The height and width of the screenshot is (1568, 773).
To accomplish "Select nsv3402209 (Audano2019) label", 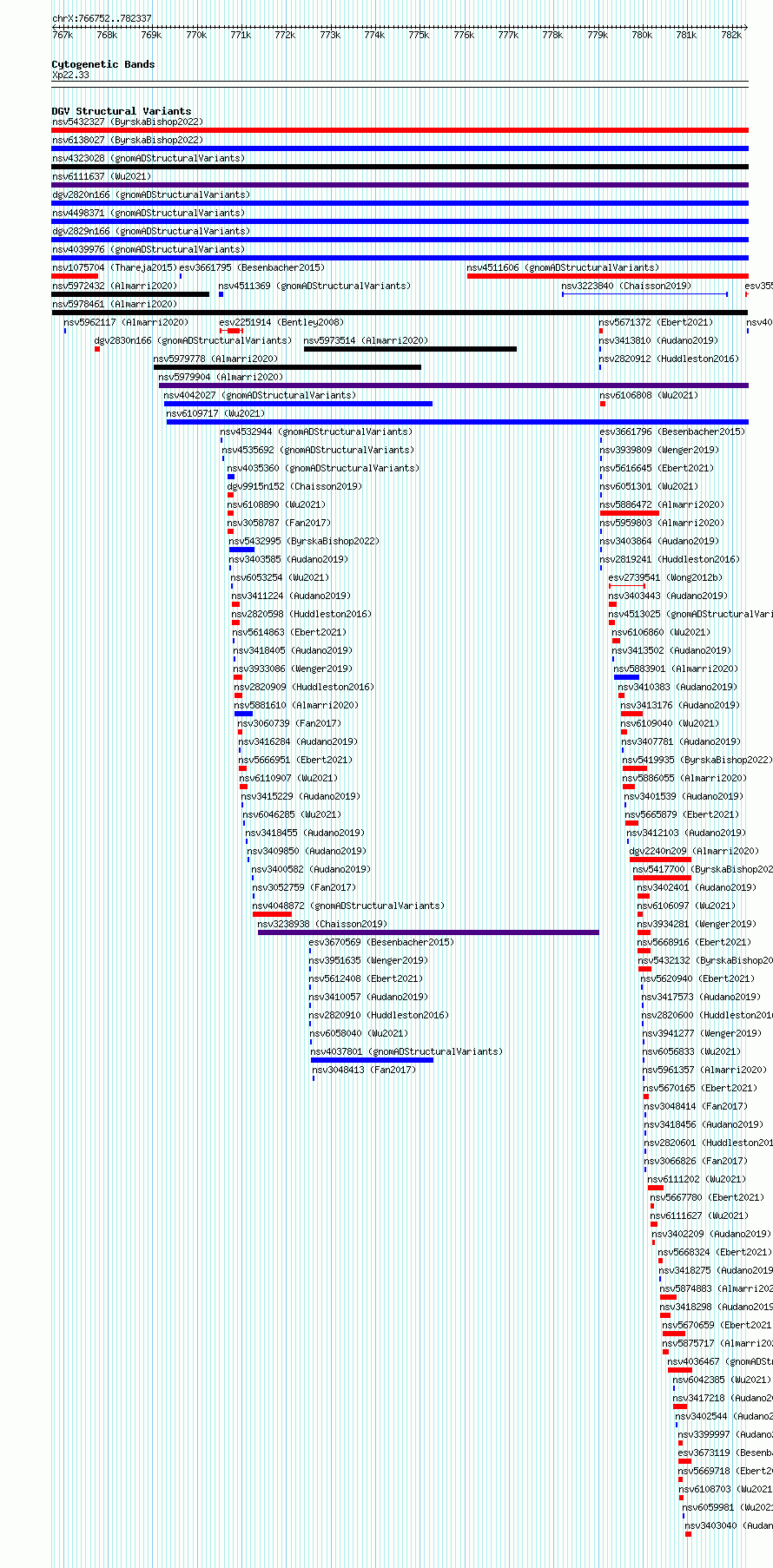I will coord(710,1234).
